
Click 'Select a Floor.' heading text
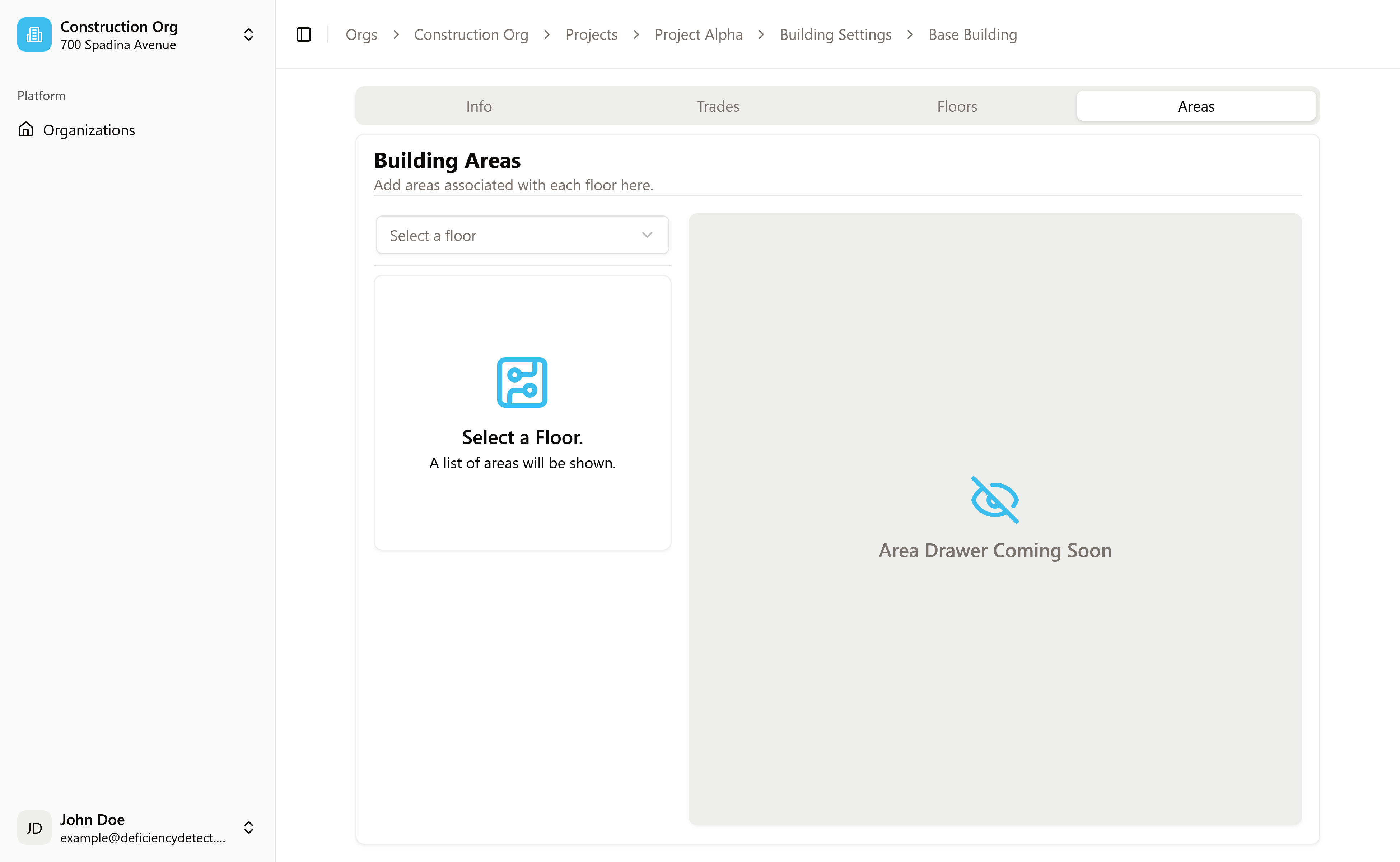coord(523,437)
